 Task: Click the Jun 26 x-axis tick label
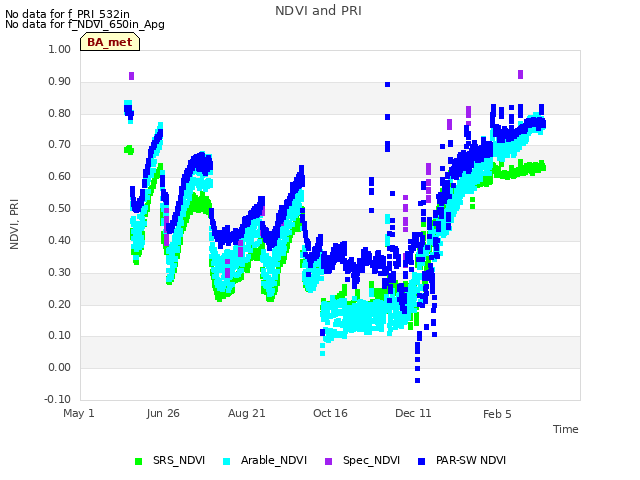pyautogui.click(x=163, y=413)
